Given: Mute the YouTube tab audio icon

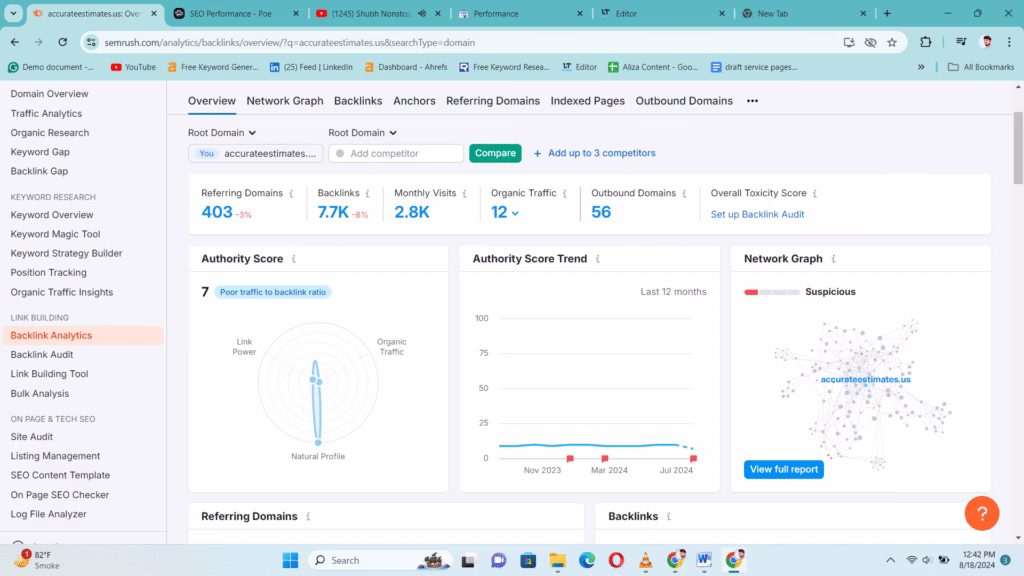Looking at the screenshot, I should pyautogui.click(x=422, y=13).
